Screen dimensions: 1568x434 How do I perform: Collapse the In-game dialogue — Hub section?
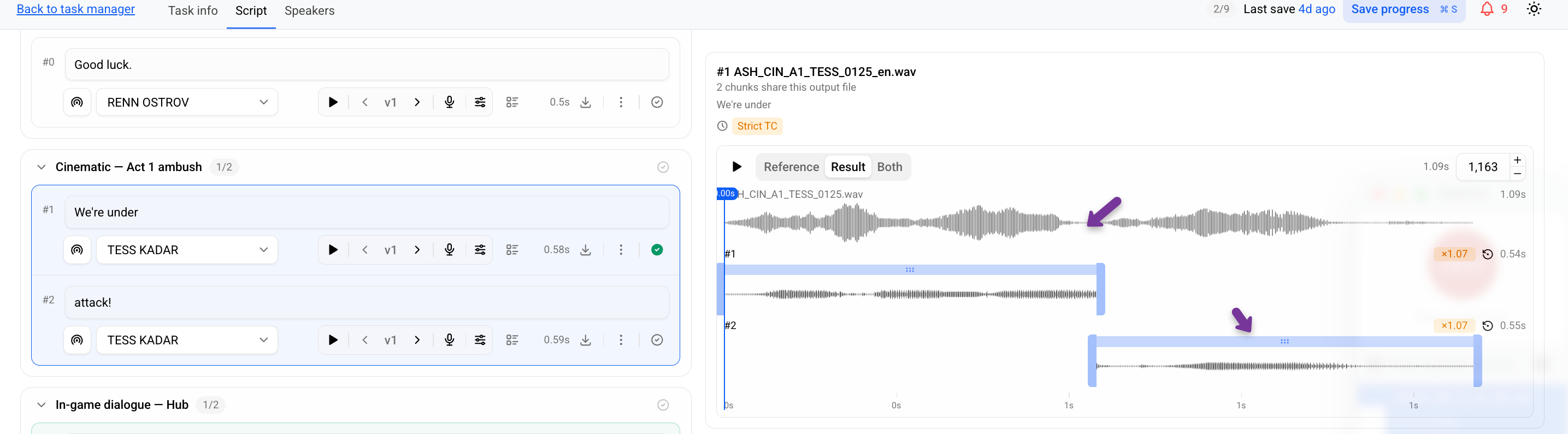pyautogui.click(x=42, y=405)
